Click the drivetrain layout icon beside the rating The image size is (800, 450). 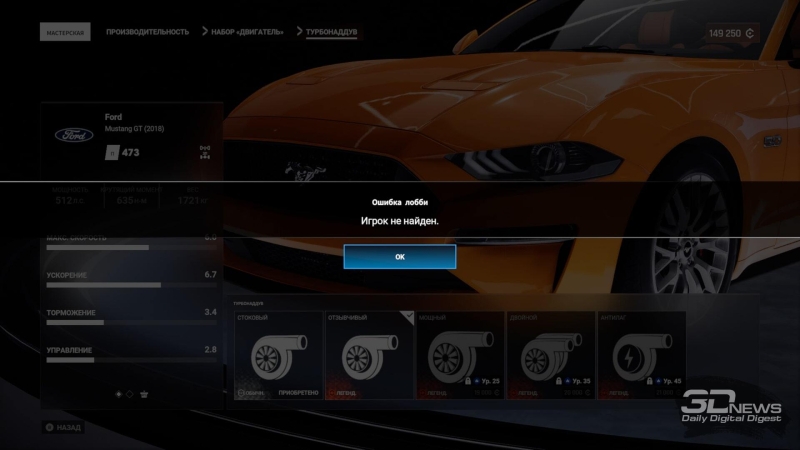205,152
